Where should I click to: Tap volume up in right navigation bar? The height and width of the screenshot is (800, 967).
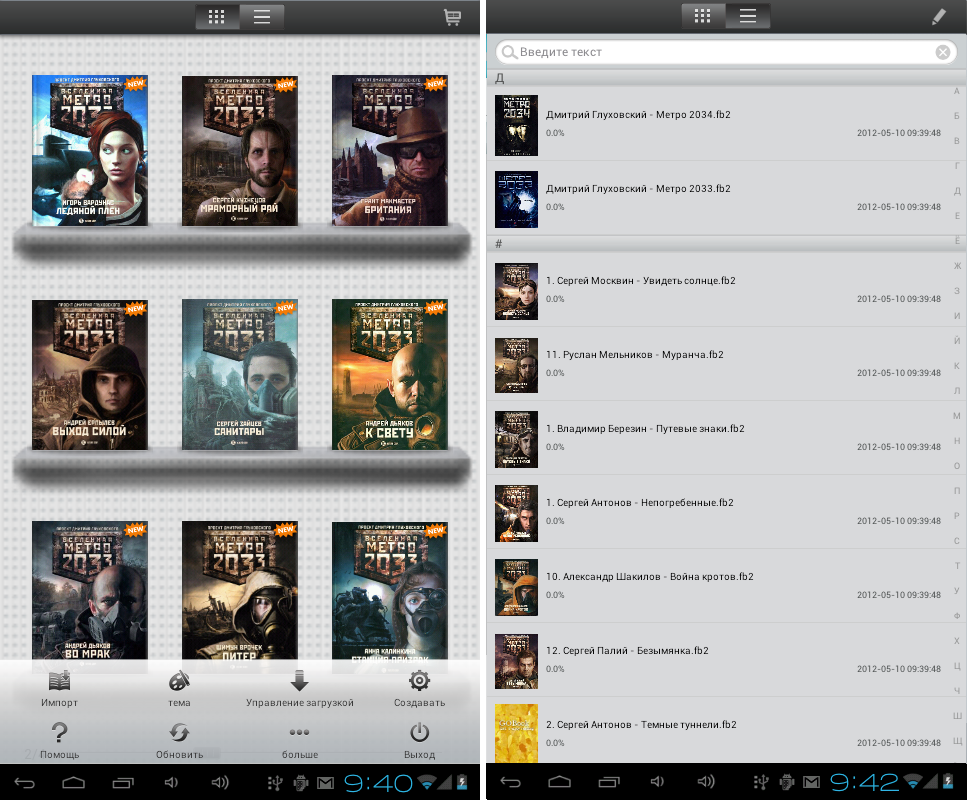tap(706, 782)
